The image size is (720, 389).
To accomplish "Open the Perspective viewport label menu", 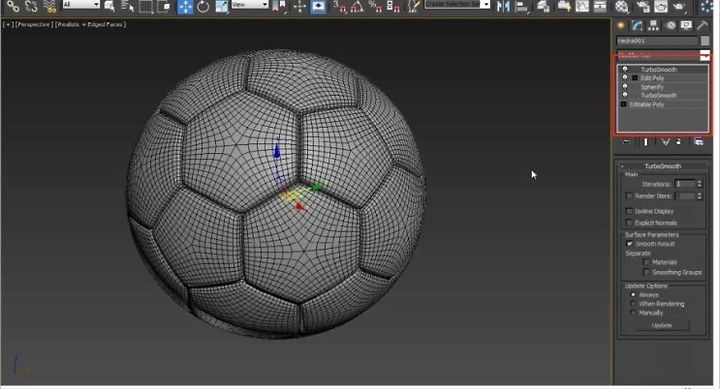I will pos(34,24).
